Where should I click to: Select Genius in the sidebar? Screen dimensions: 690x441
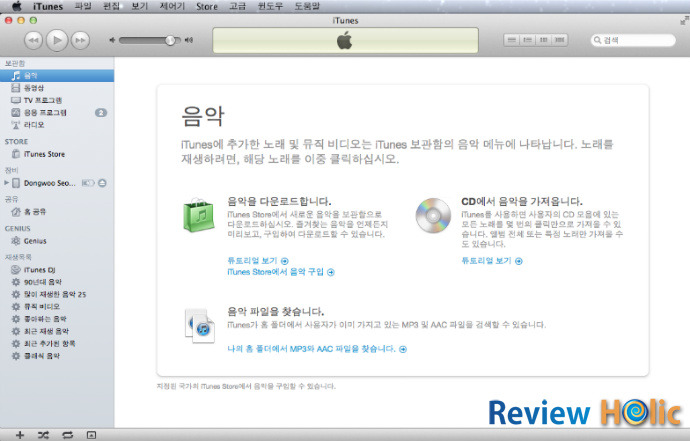(x=57, y=241)
